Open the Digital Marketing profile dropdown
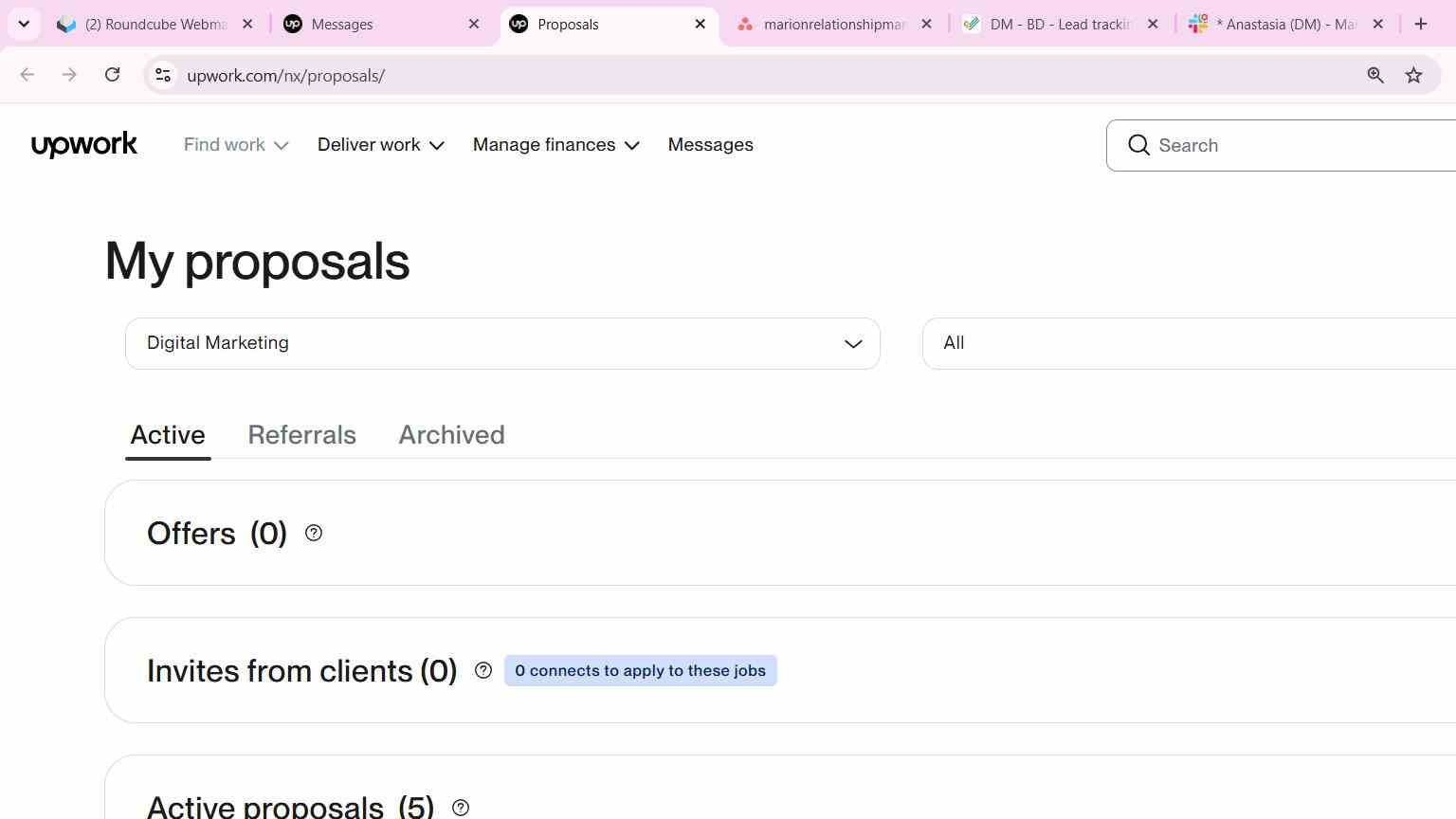This screenshot has height=819, width=1456. pos(502,343)
